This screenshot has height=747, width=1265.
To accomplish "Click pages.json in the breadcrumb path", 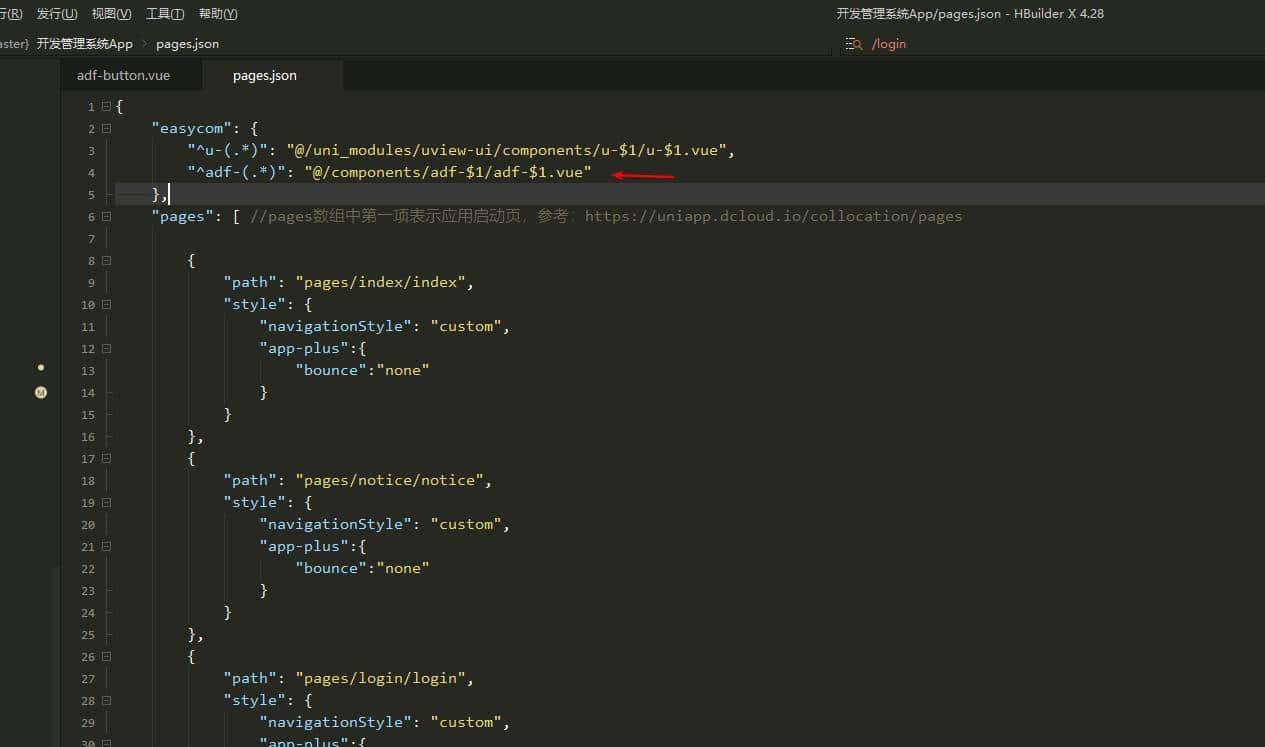I will pos(187,44).
